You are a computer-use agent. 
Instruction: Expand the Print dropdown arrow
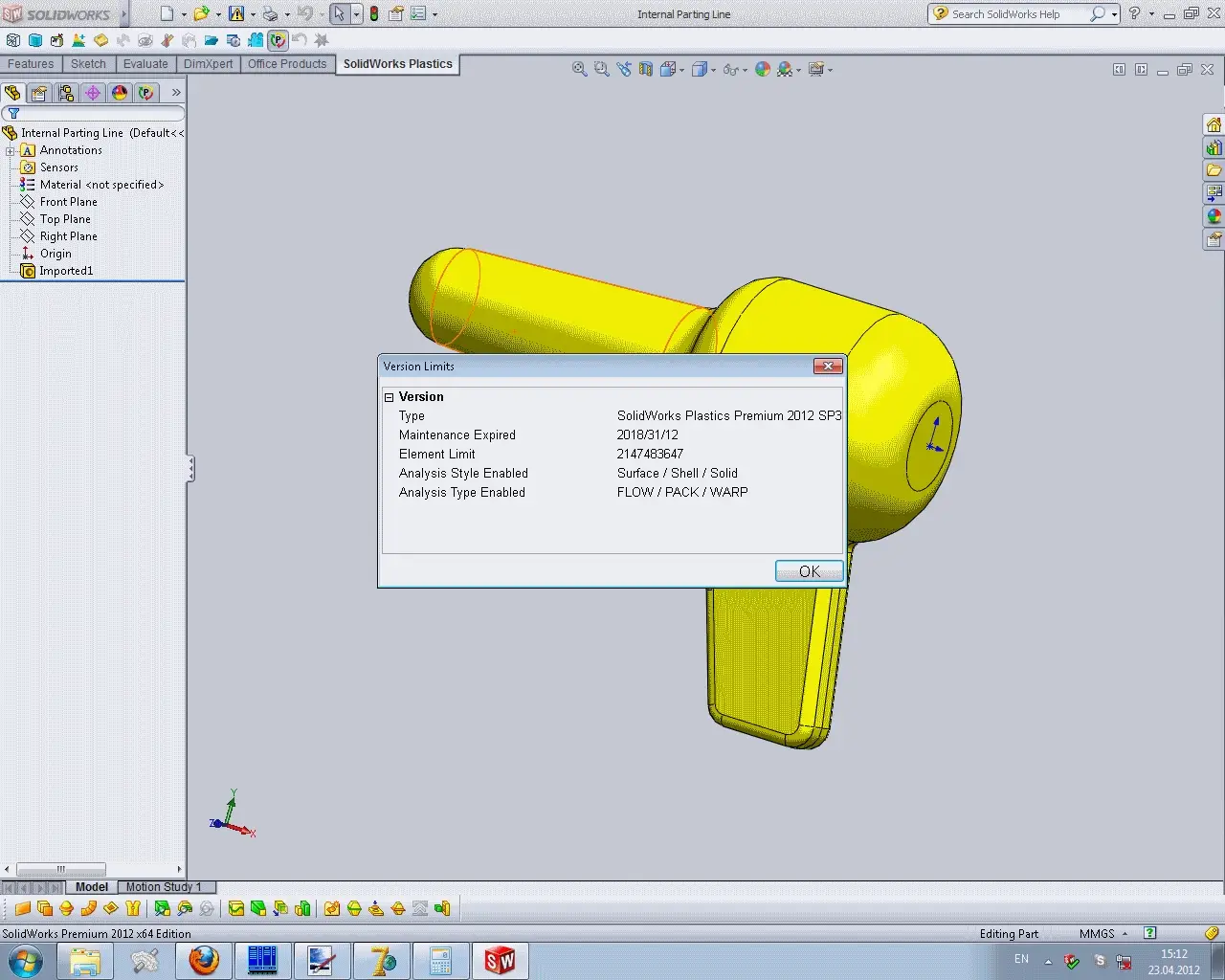click(286, 14)
